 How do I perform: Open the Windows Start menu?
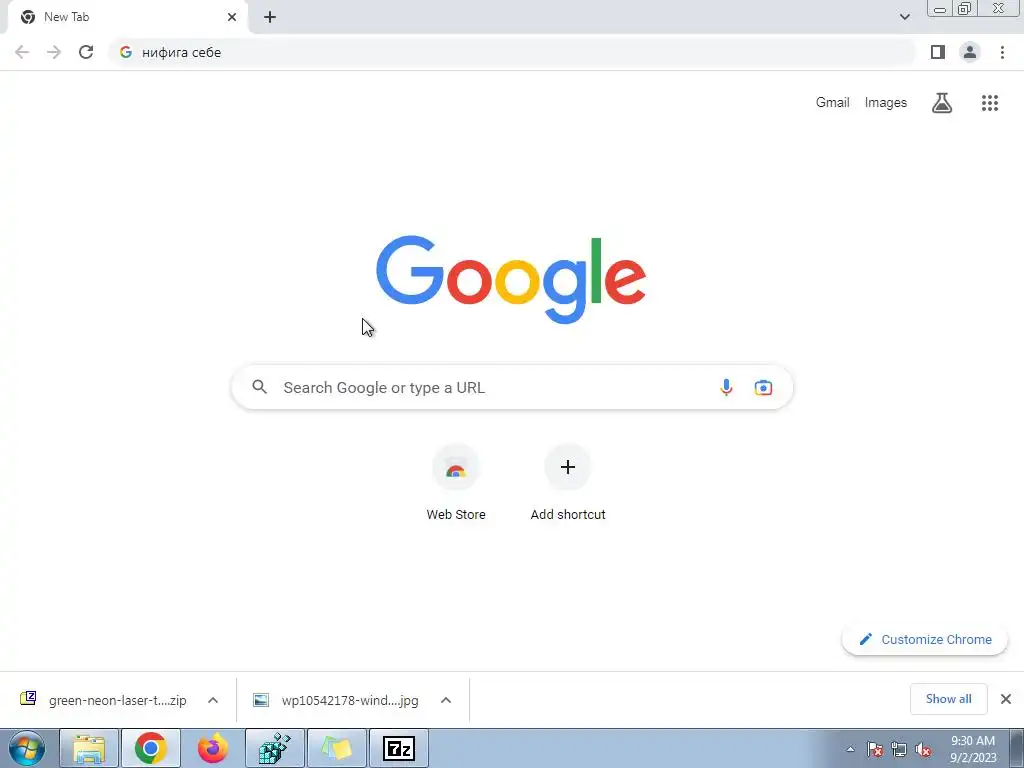pos(27,748)
